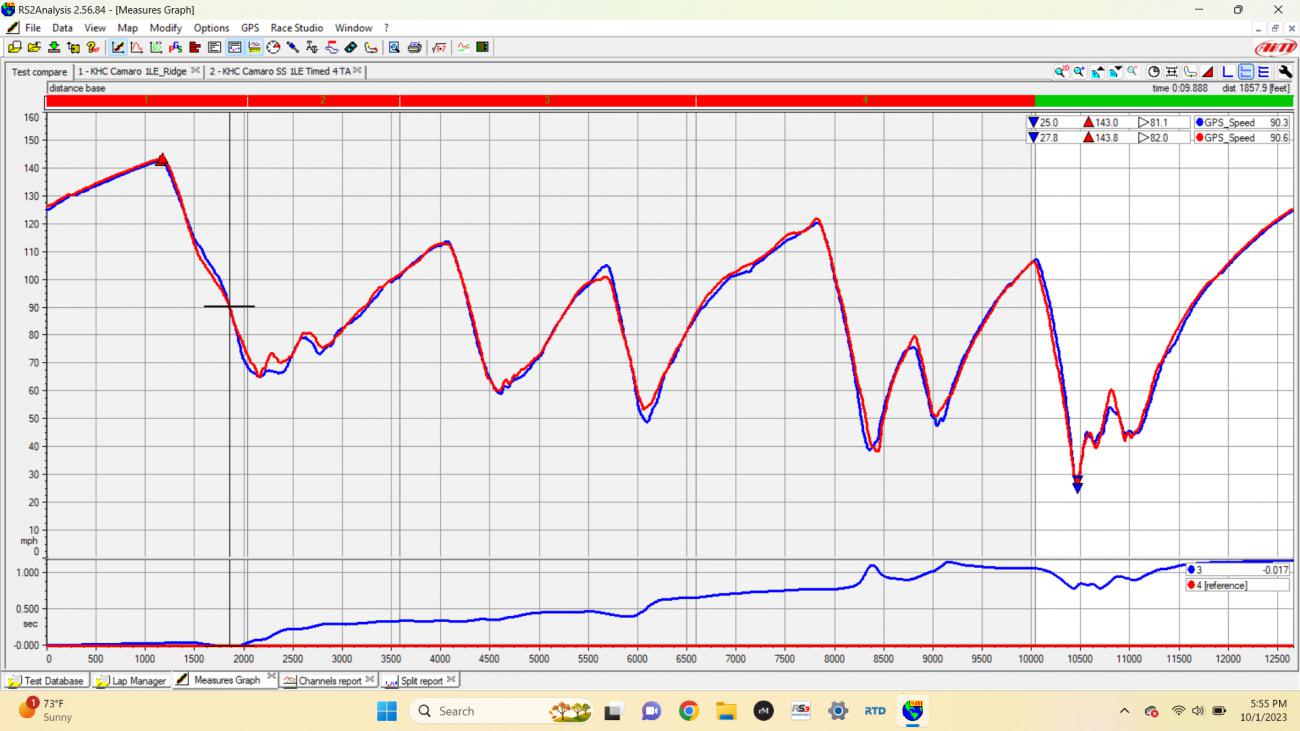Click the red max speed triangle marker

[162, 159]
